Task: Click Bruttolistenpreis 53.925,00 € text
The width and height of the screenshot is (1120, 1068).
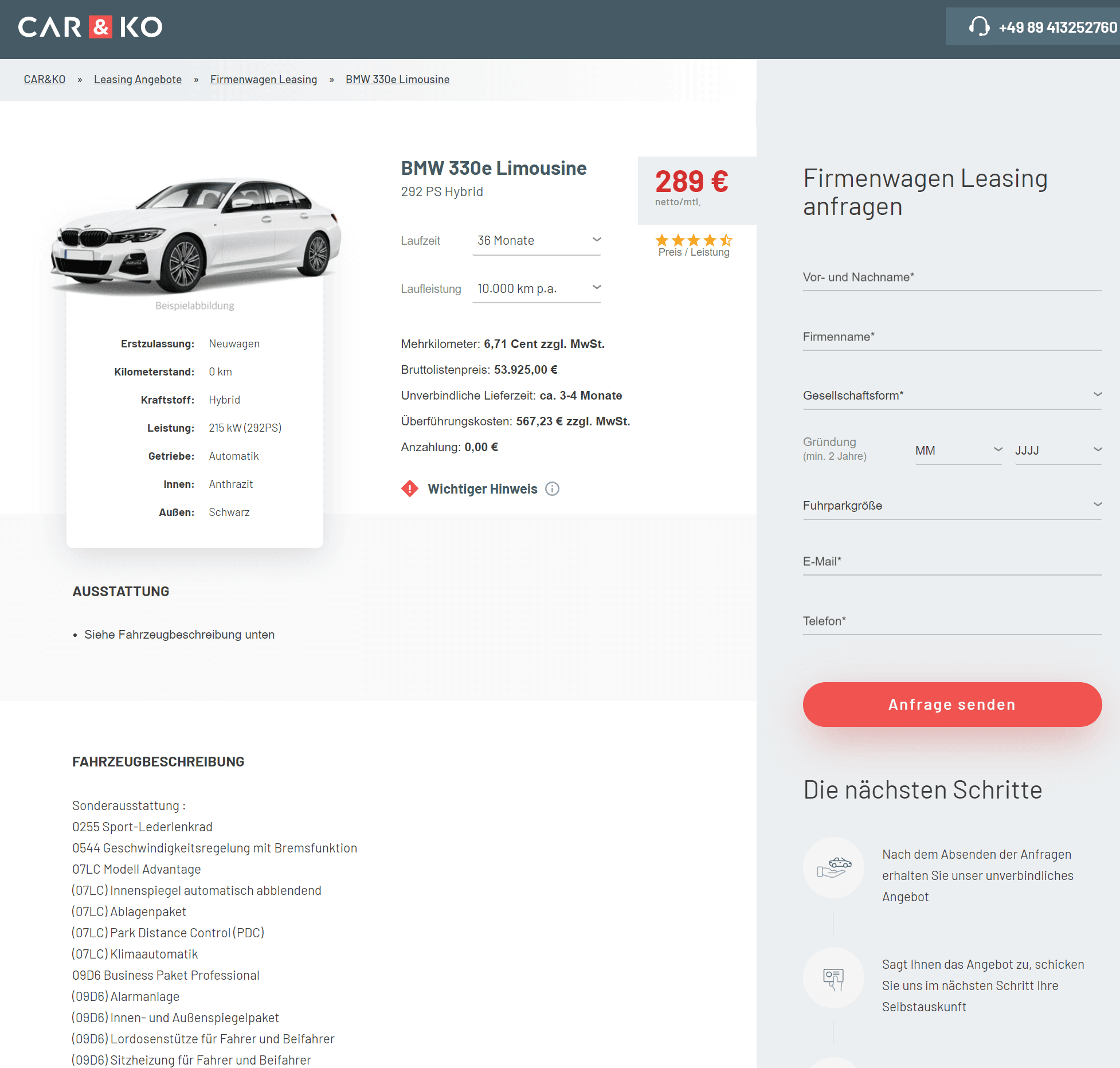Action: (x=479, y=370)
